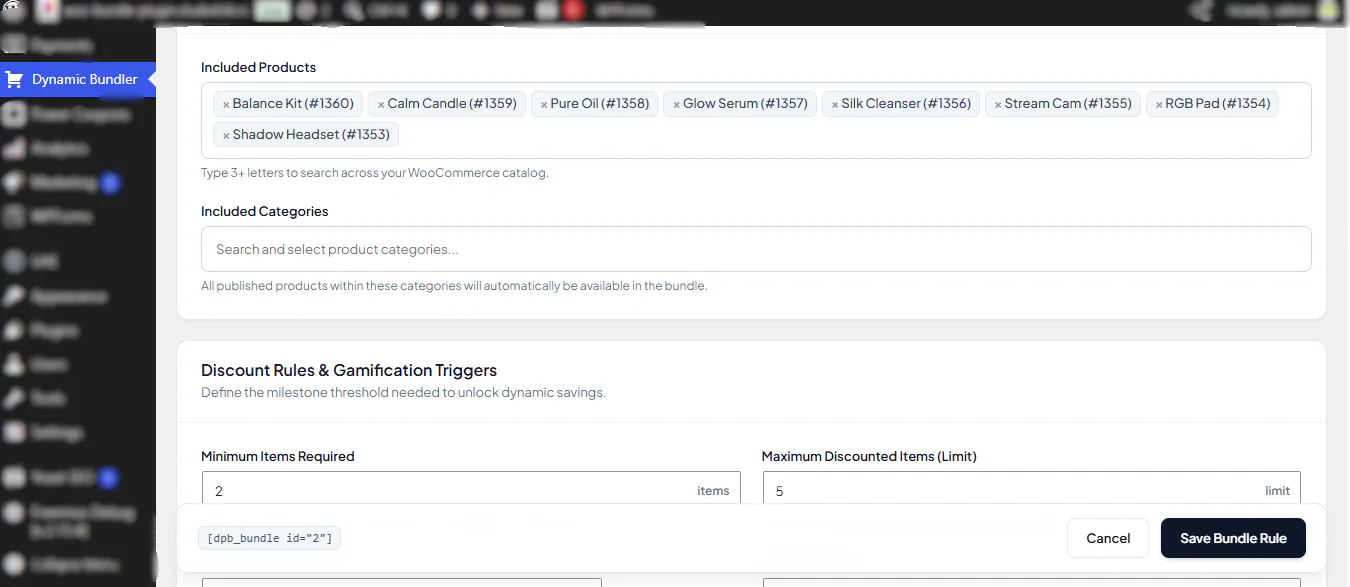Remove RGB Pad (#1354) via its × icon
The height and width of the screenshot is (587, 1350).
click(x=1159, y=104)
